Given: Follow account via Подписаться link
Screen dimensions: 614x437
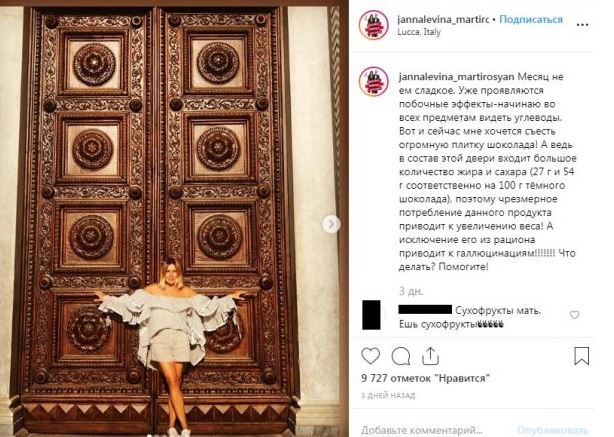Looking at the screenshot, I should click(x=531, y=19).
